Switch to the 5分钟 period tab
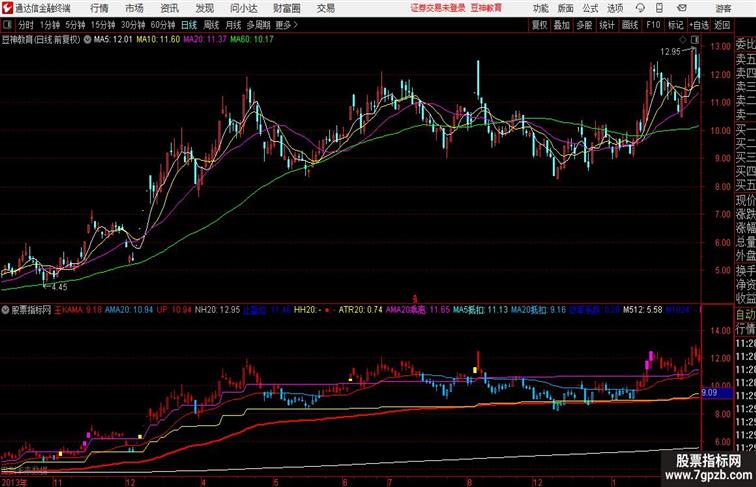The height and width of the screenshot is (487, 756). [75, 25]
